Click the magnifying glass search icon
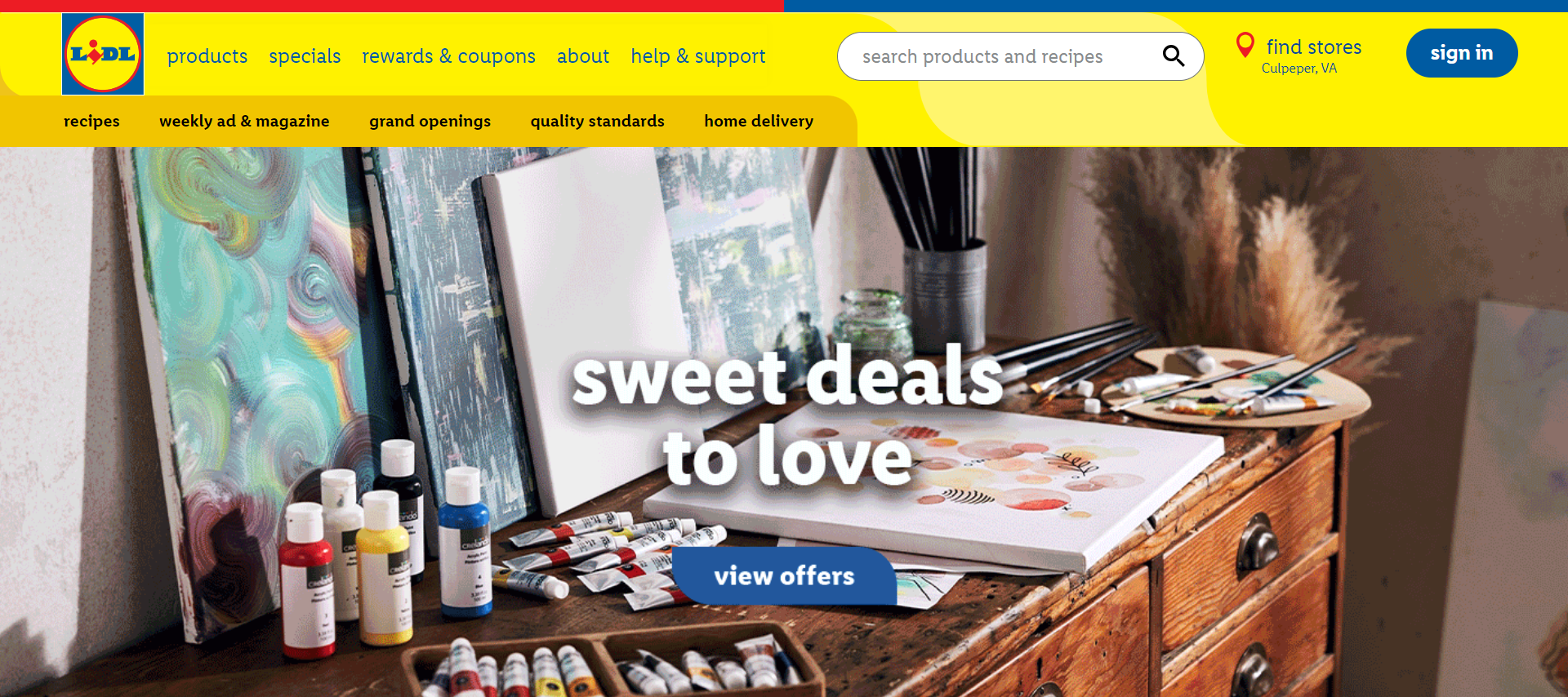Image resolution: width=1568 pixels, height=697 pixels. point(1174,55)
